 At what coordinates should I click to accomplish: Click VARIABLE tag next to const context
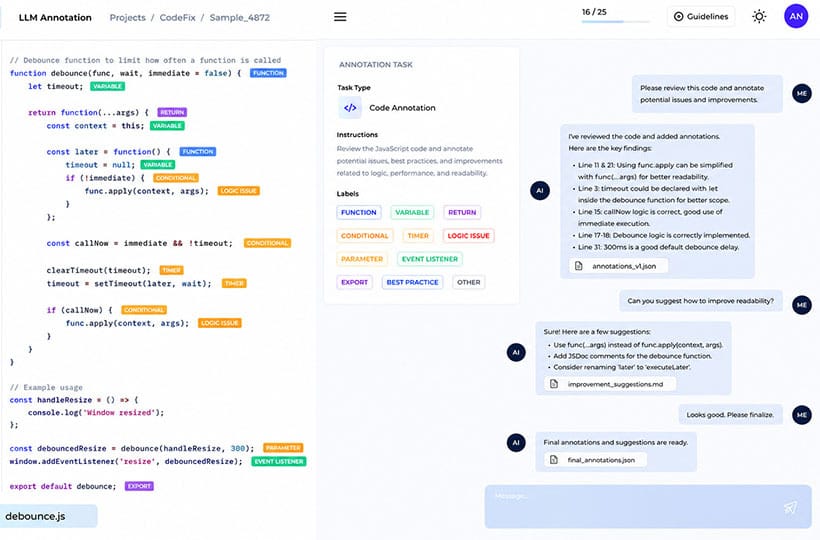pos(167,126)
